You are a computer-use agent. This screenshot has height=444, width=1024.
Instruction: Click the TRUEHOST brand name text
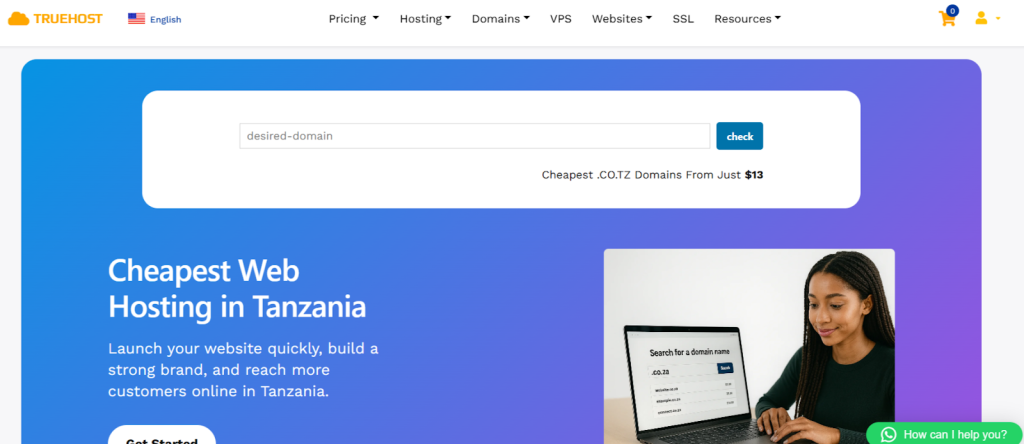[x=68, y=19]
